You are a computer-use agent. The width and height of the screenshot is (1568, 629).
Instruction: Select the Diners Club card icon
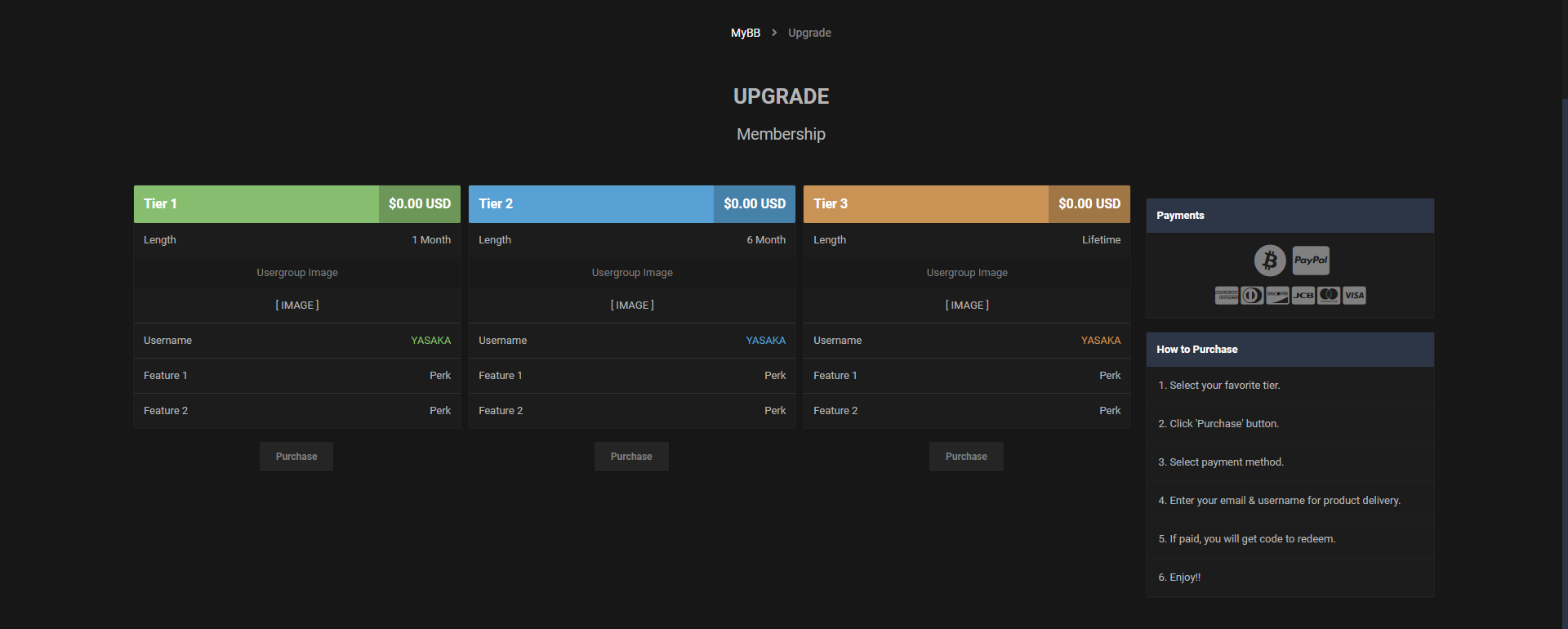tap(1251, 296)
